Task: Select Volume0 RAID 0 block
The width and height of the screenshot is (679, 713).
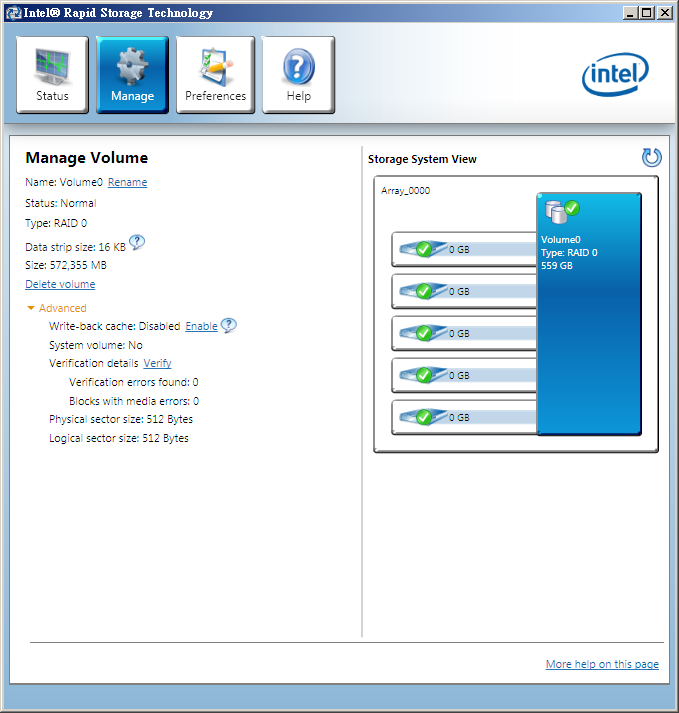Action: click(x=589, y=314)
